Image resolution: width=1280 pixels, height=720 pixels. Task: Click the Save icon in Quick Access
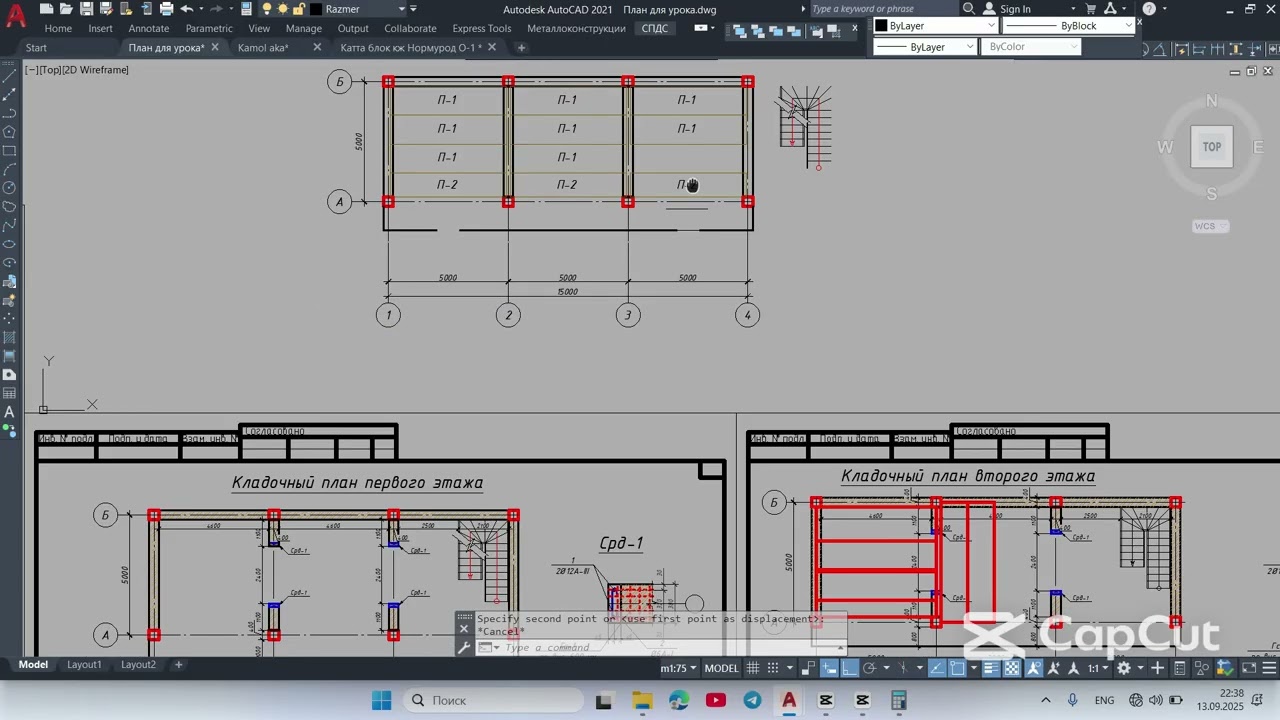click(x=86, y=9)
